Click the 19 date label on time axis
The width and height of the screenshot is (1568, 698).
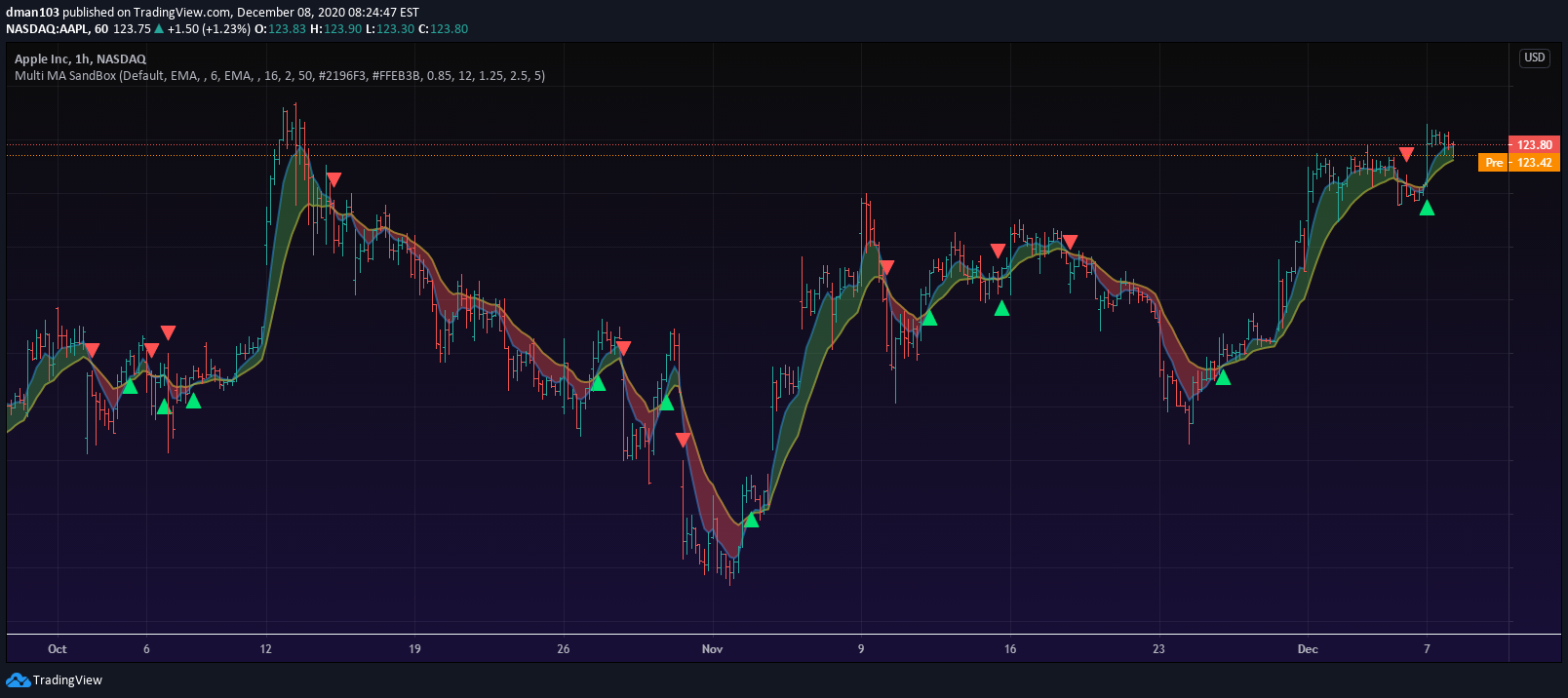click(x=414, y=649)
